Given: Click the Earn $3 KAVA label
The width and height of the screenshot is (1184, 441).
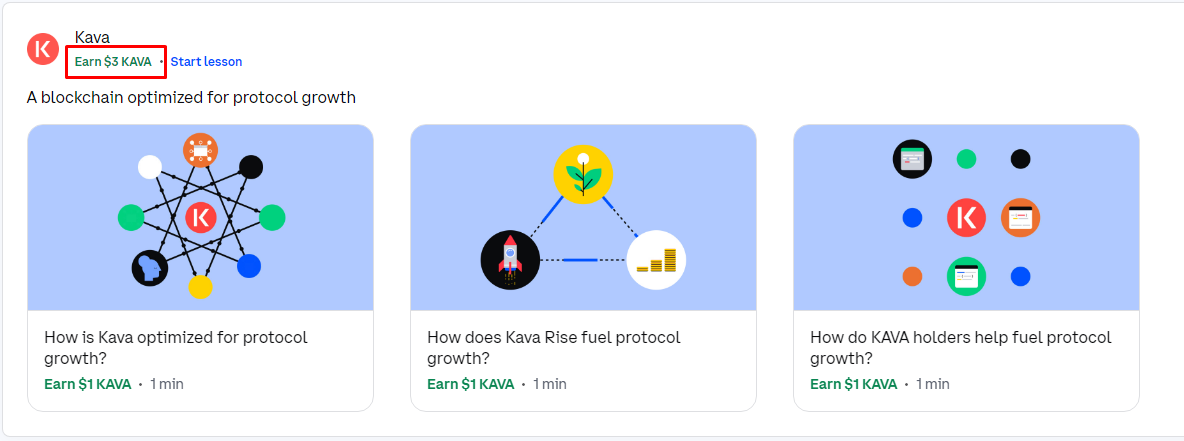Looking at the screenshot, I should tap(113, 62).
